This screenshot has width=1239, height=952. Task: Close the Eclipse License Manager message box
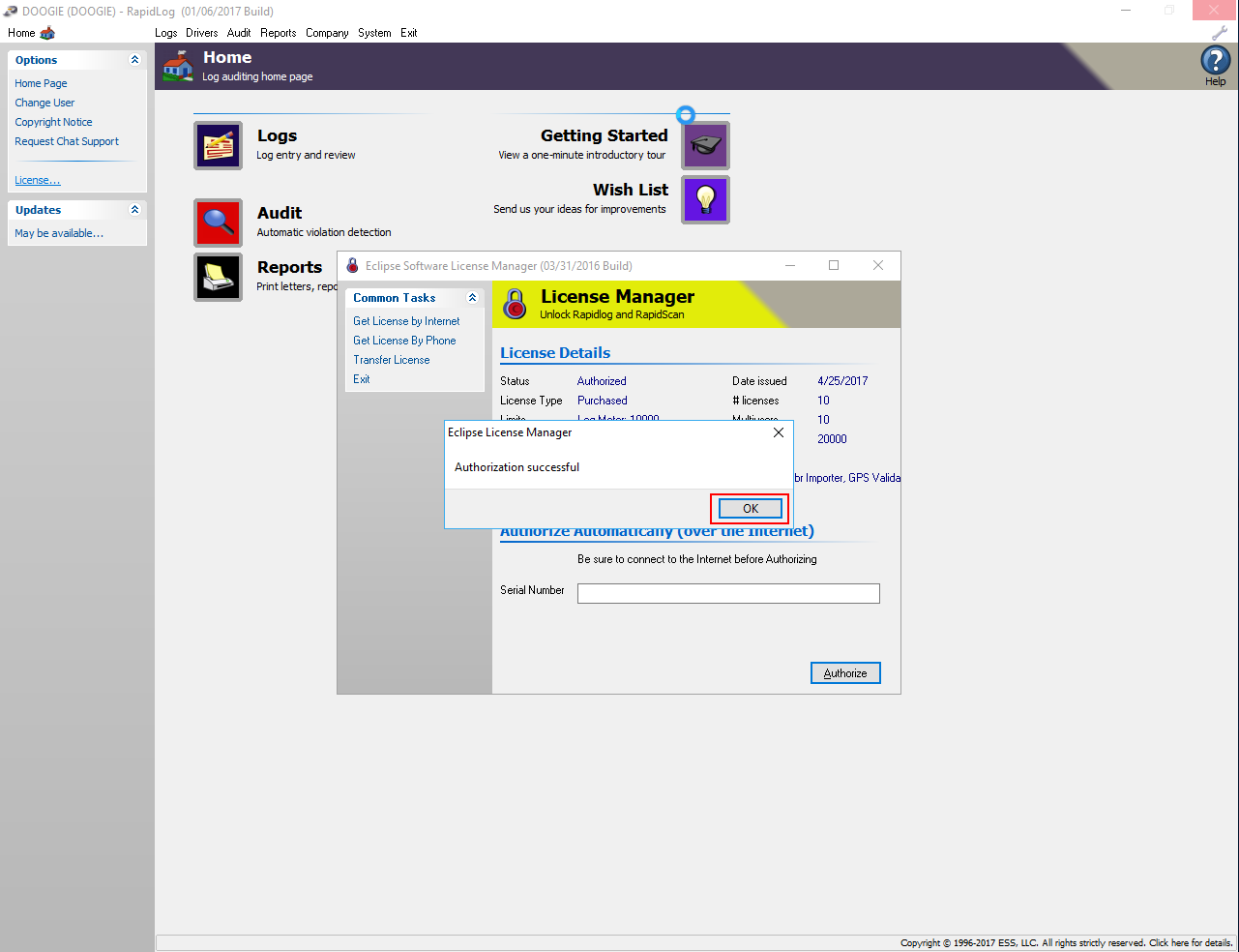(779, 432)
